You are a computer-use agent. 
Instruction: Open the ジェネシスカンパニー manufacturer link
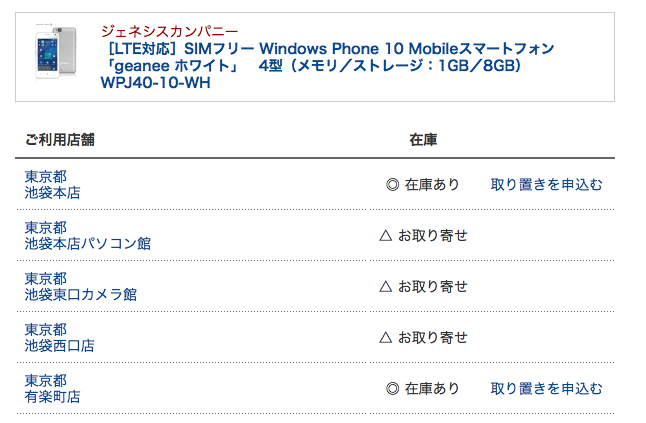(169, 31)
